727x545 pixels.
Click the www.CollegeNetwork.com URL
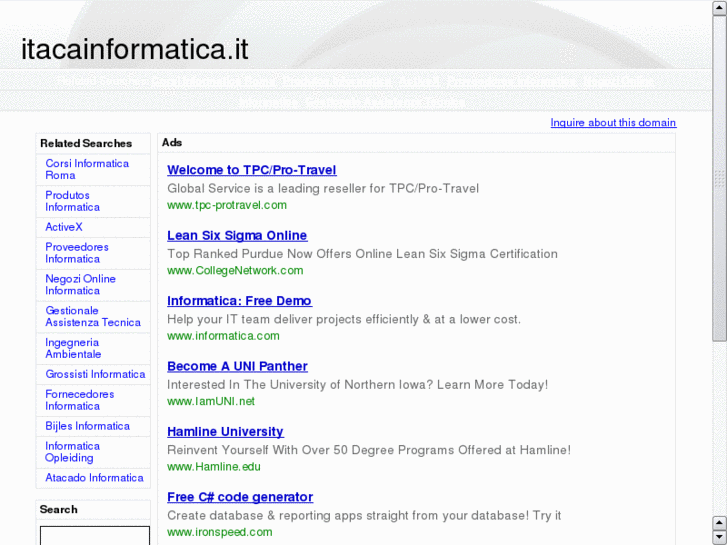(x=235, y=270)
